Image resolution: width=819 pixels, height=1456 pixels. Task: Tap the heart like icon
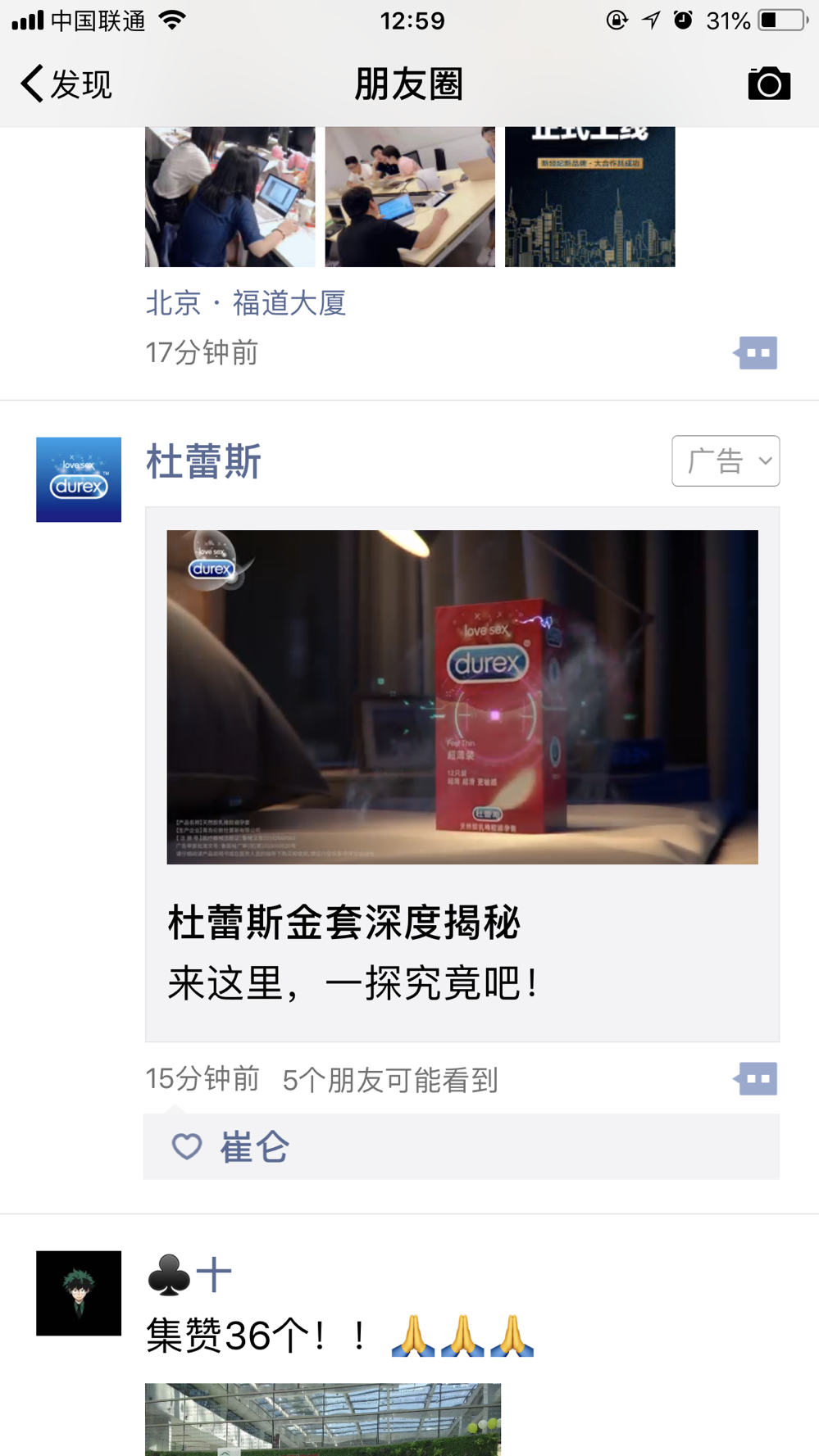187,1146
